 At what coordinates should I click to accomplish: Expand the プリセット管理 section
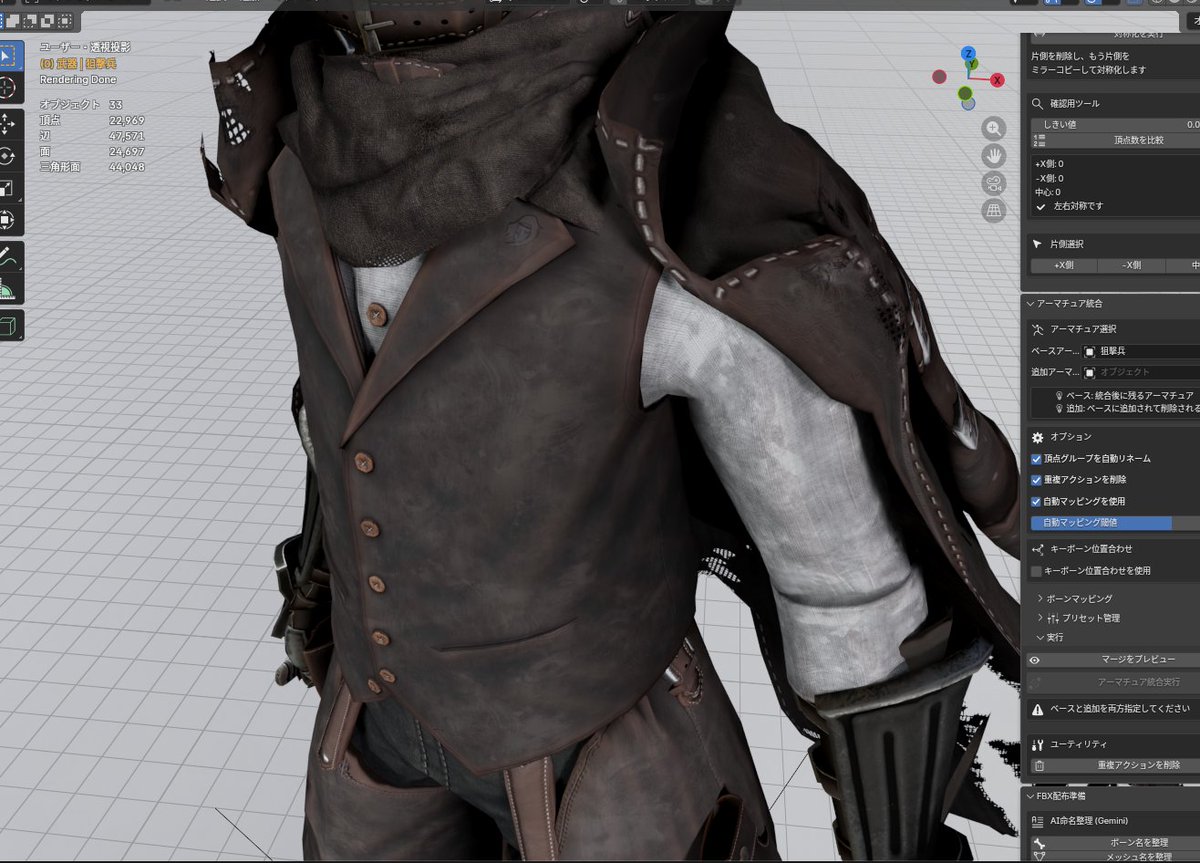(1040, 618)
